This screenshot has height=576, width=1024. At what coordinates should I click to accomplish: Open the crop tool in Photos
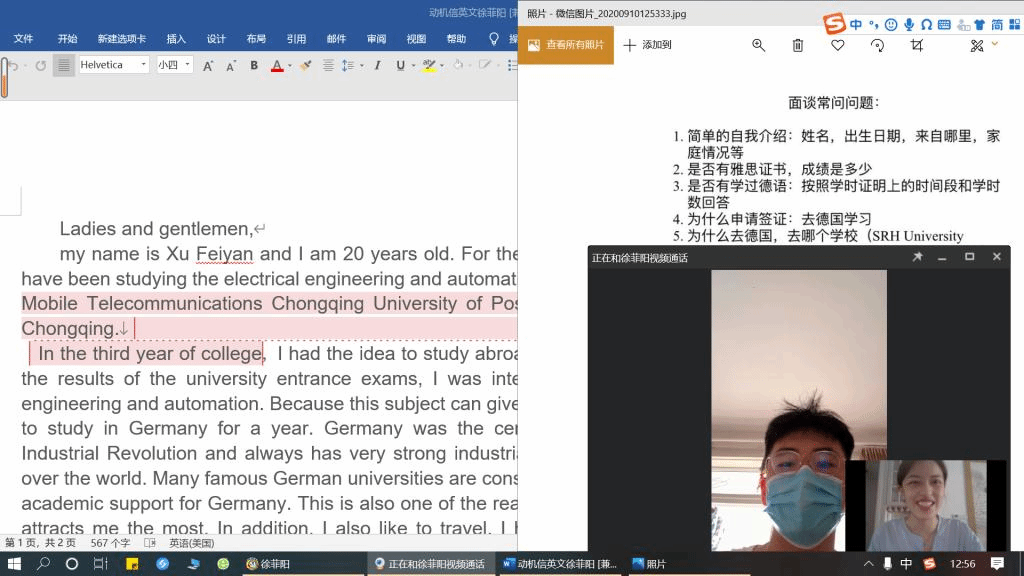(x=917, y=45)
